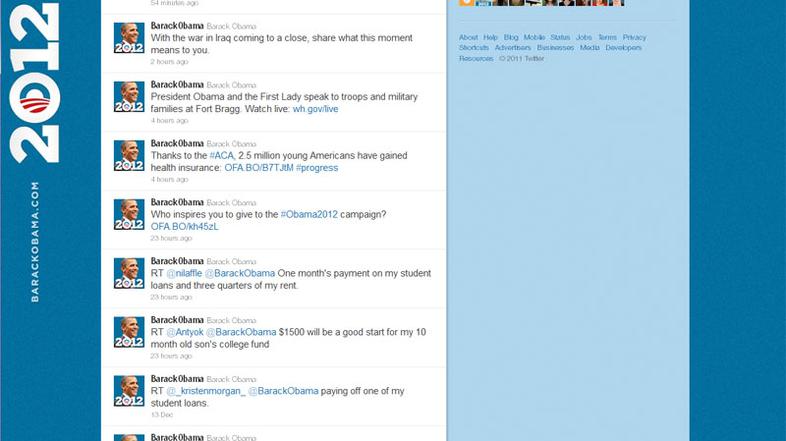Open the OFA.BO/kh45zL link

[x=184, y=227]
